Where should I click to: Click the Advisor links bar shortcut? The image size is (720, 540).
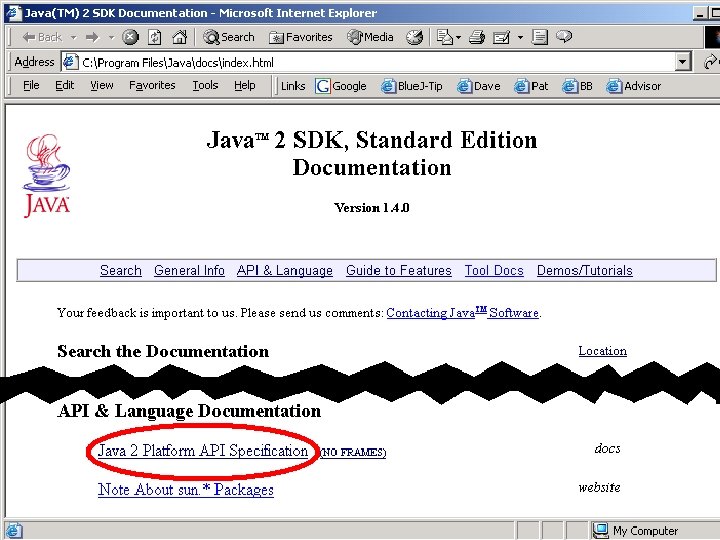click(634, 86)
